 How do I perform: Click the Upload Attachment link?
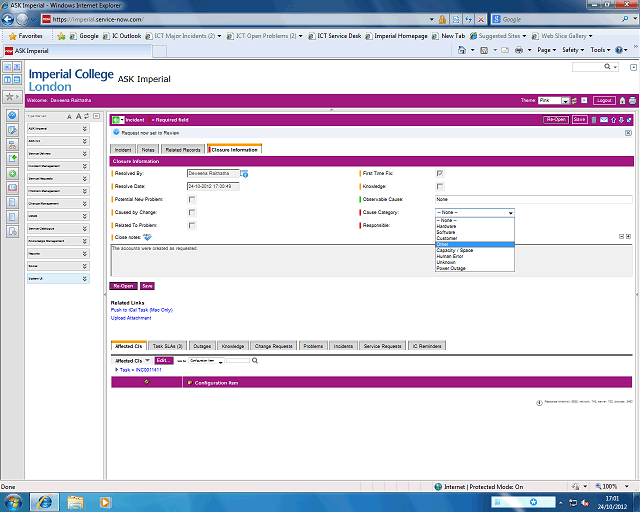pyautogui.click(x=131, y=318)
